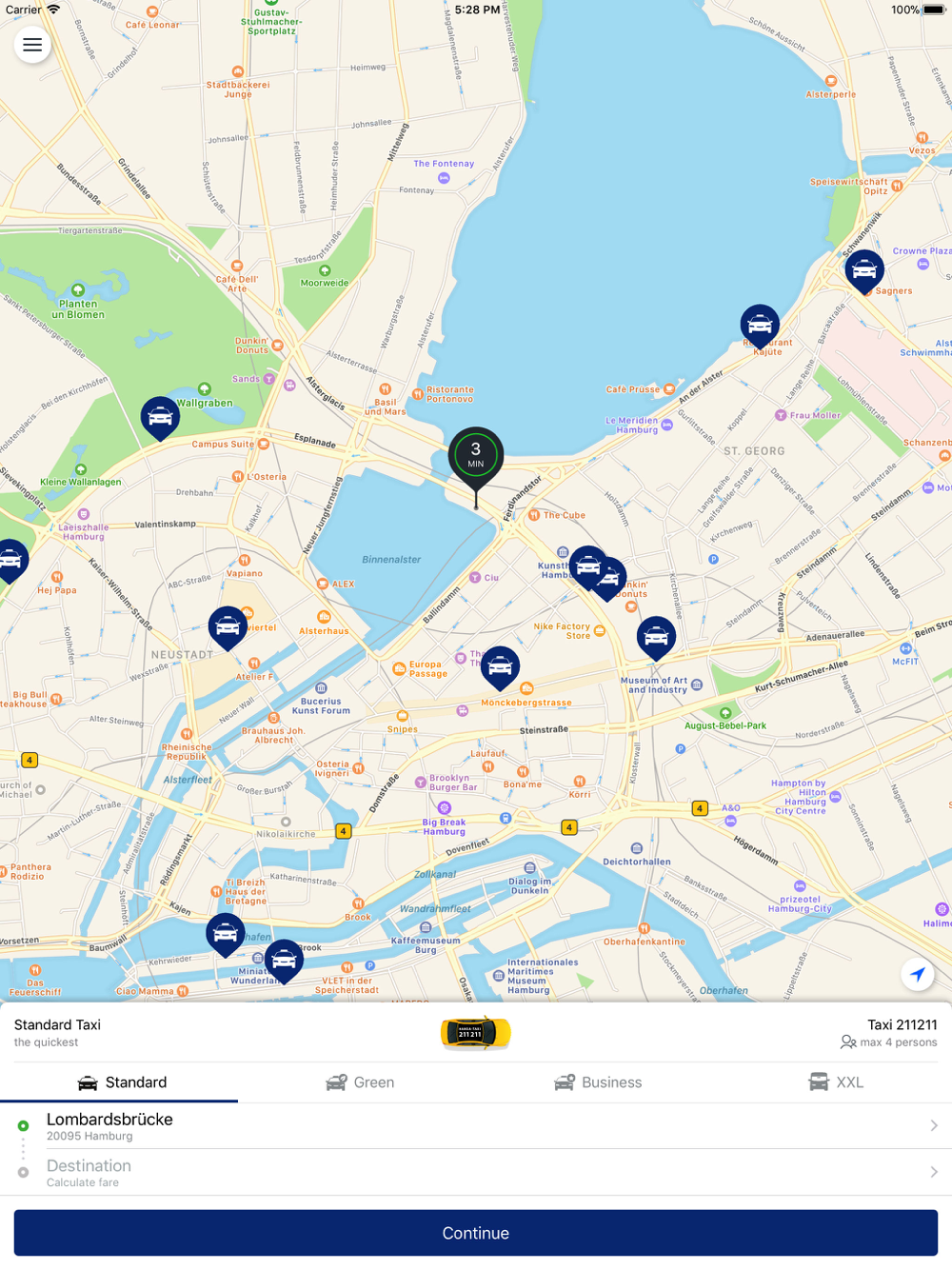952x1270 pixels.
Task: Open the Destination row chevron
Action: coord(934,1172)
